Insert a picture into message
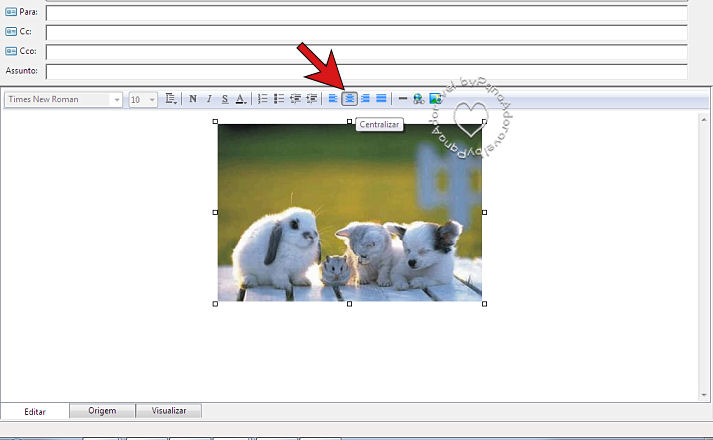The height and width of the screenshot is (440, 713). pos(435,99)
